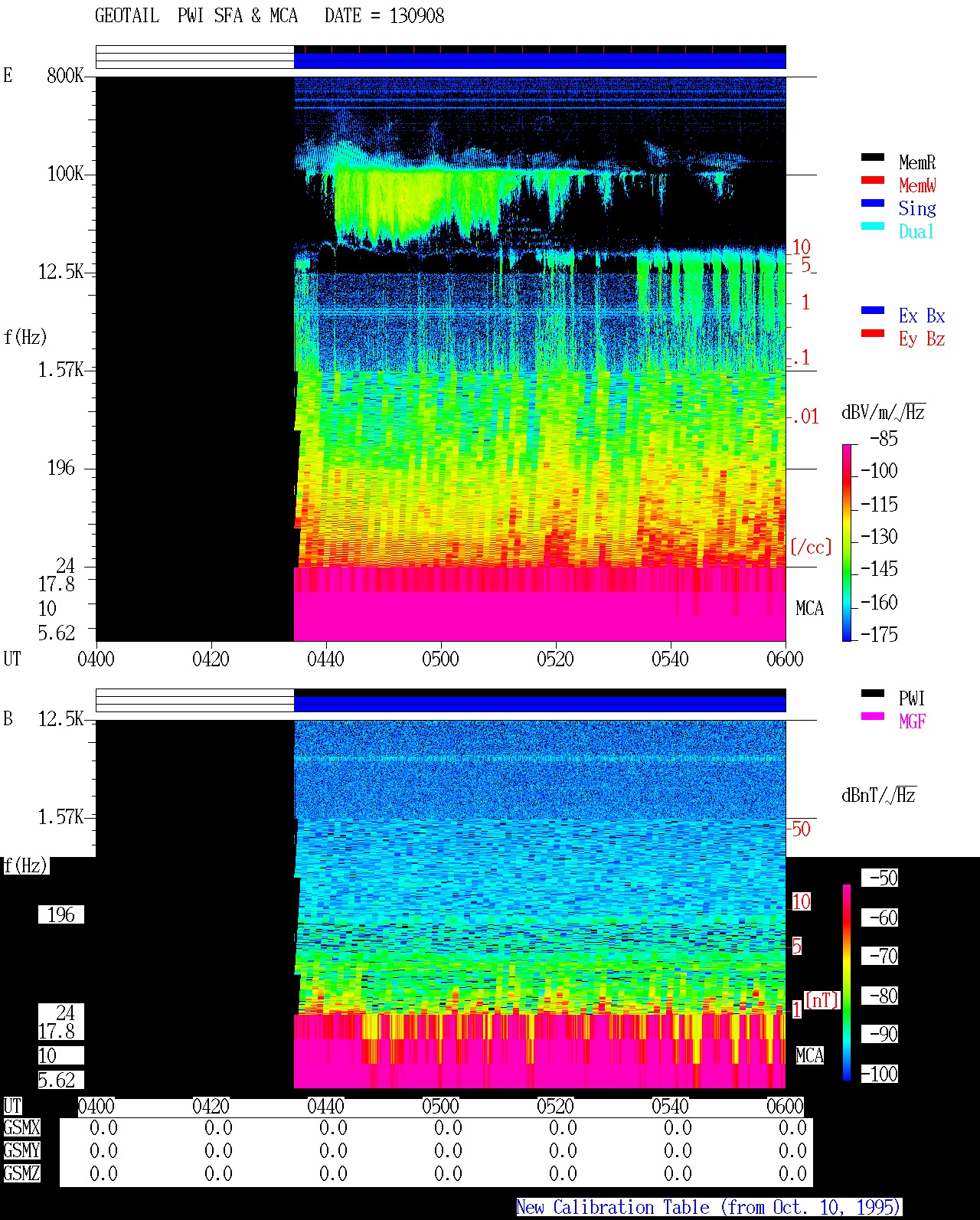Screen dimensions: 980x1220
Task: Click the MCA label beside the E panel
Action: [809, 609]
